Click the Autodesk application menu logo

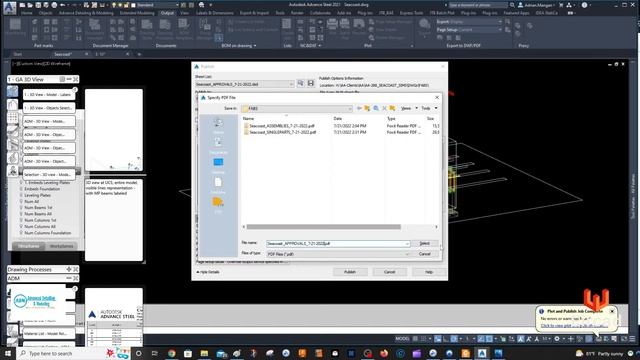tap(10, 8)
